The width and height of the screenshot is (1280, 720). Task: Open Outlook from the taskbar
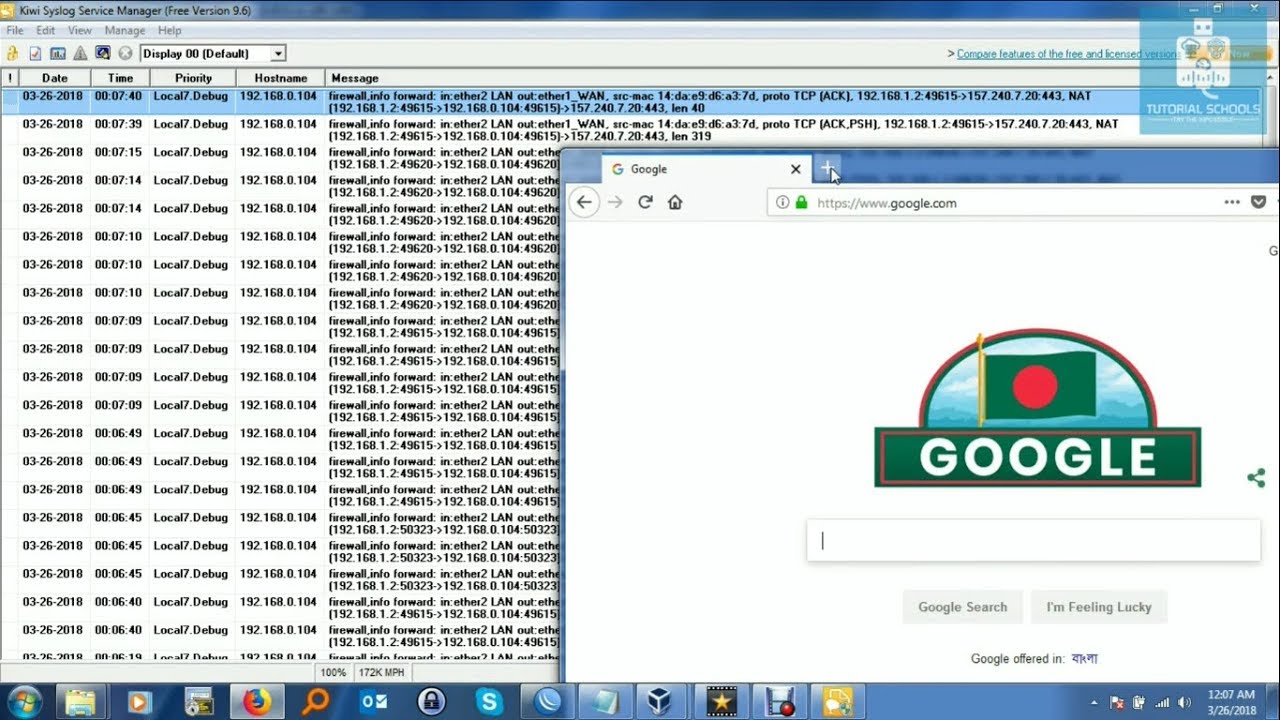click(x=374, y=702)
